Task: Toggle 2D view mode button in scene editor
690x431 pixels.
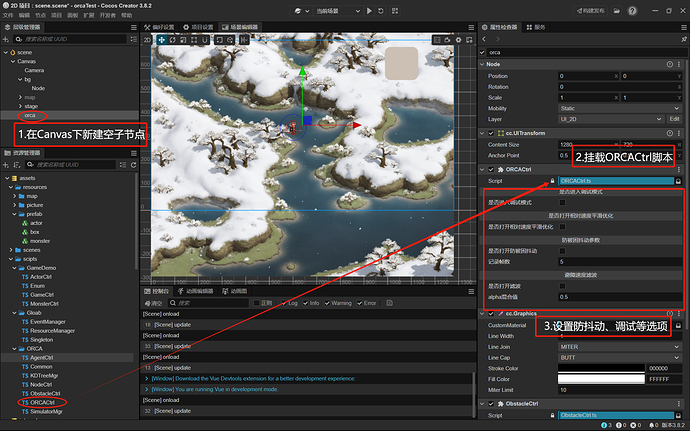Action: pyautogui.click(x=147, y=40)
